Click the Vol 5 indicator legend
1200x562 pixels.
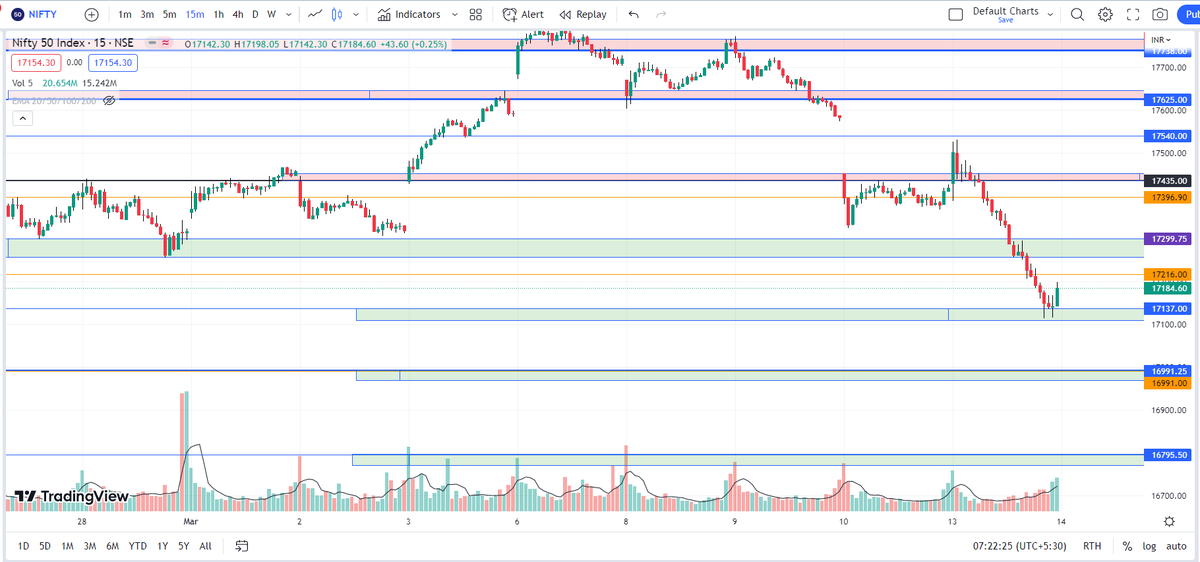(24, 83)
